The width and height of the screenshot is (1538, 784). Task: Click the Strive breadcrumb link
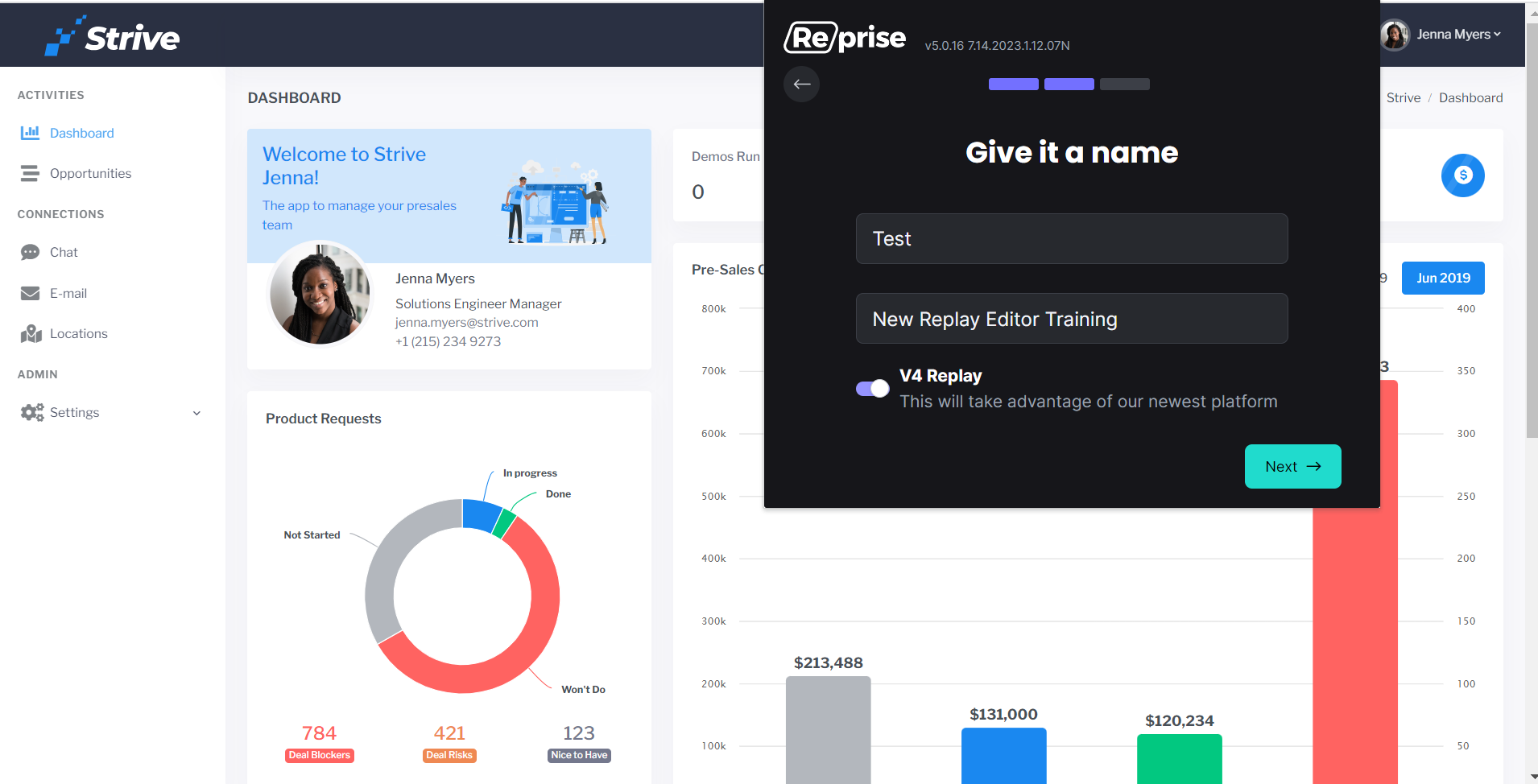click(x=1403, y=97)
